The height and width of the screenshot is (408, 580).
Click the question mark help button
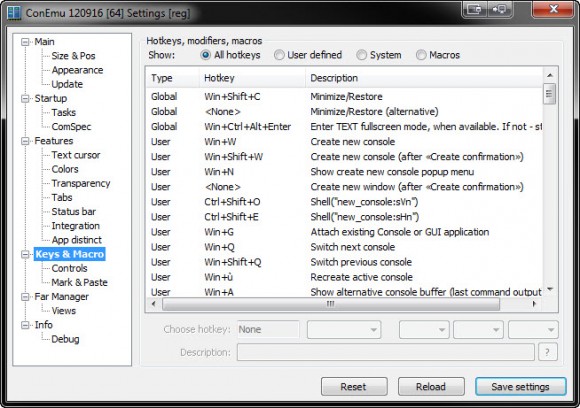tap(547, 352)
